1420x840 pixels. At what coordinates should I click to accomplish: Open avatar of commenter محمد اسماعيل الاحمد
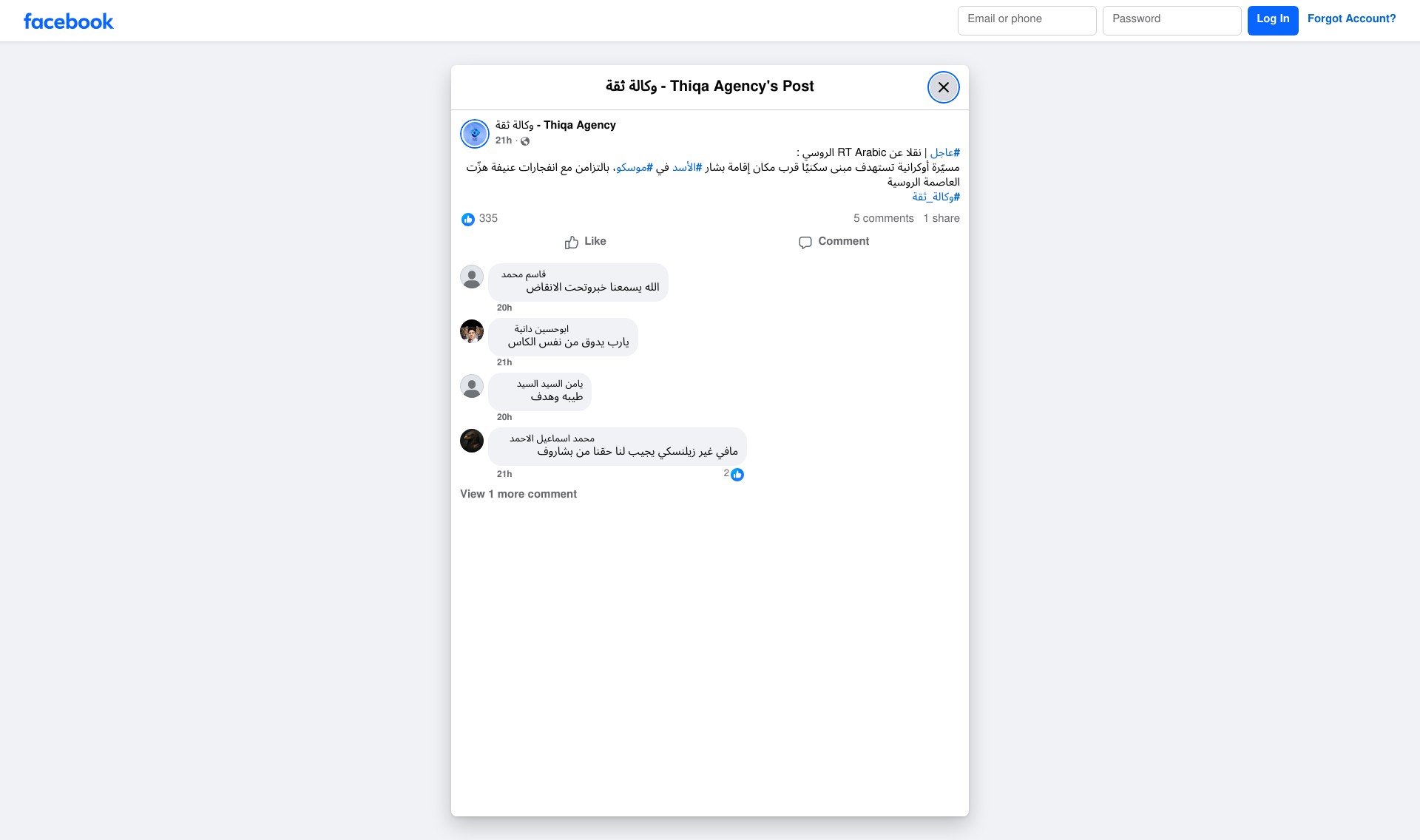click(472, 441)
